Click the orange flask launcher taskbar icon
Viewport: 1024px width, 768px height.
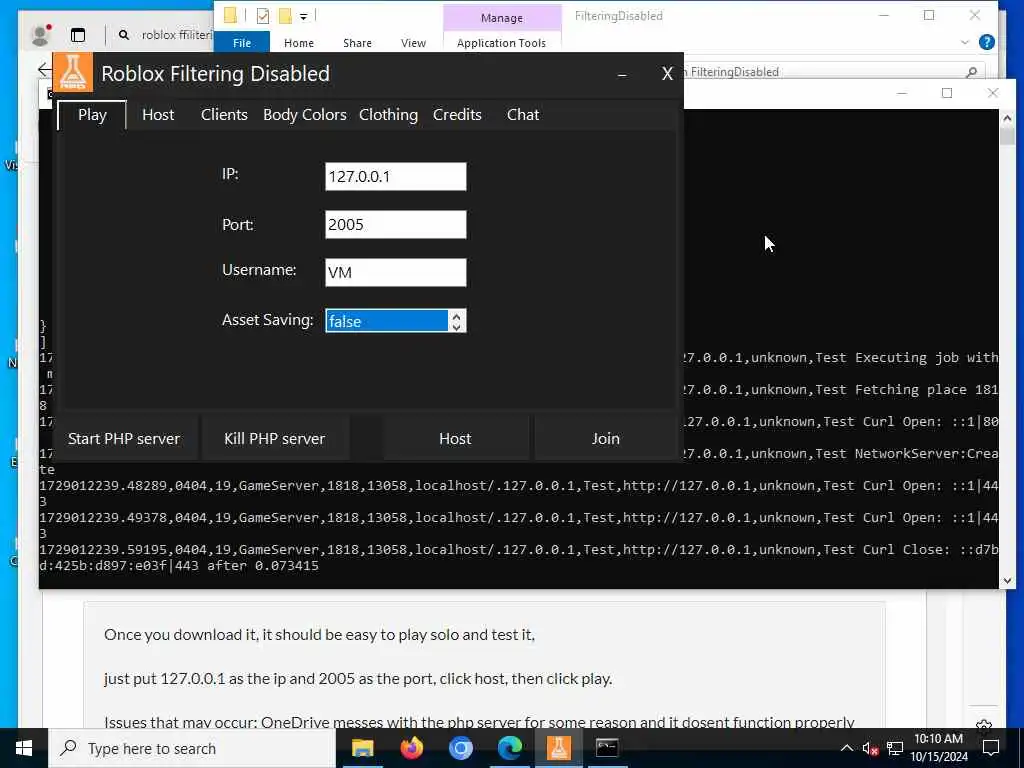point(558,748)
